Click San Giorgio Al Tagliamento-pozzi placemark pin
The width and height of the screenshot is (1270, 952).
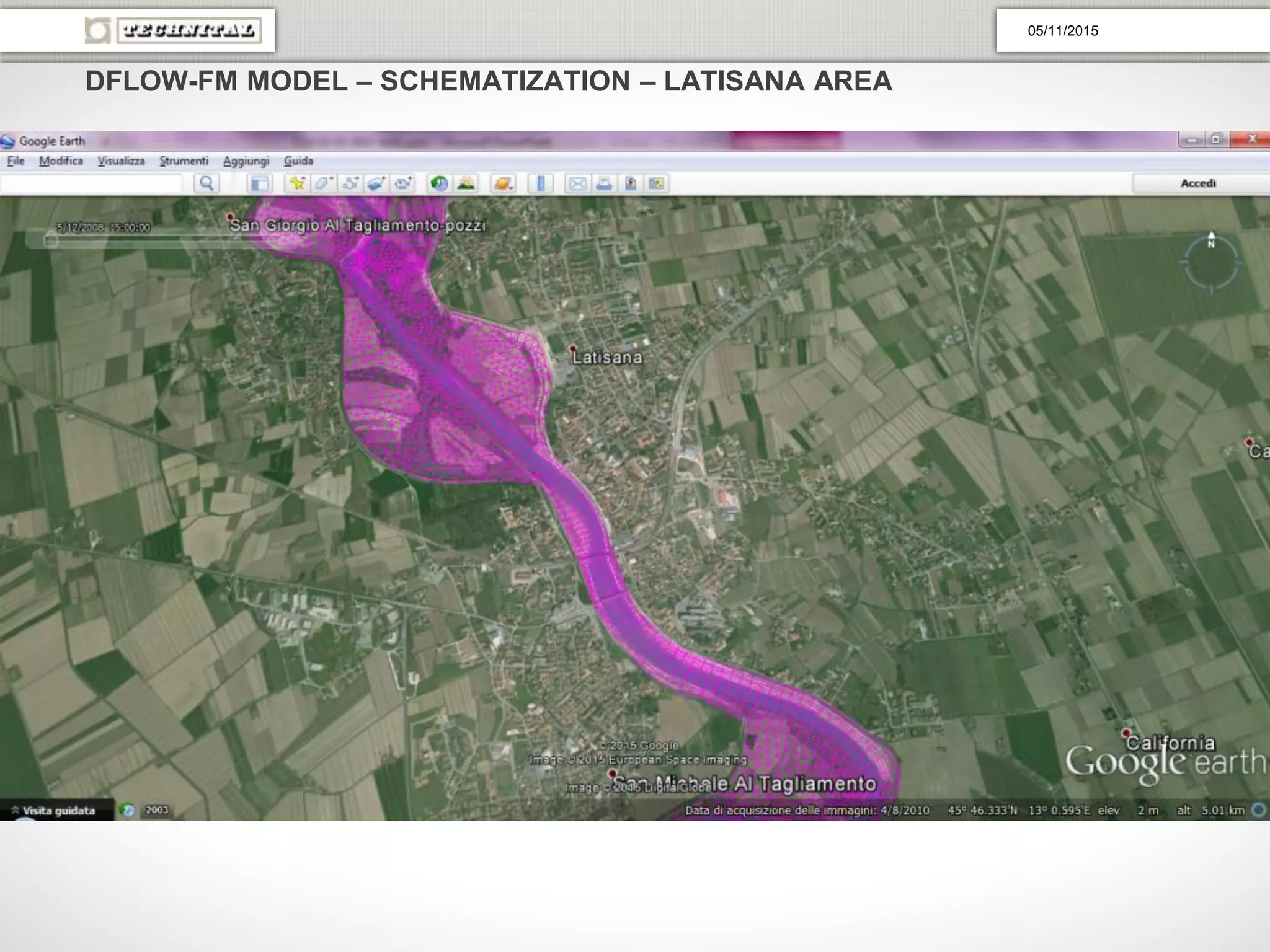click(230, 218)
